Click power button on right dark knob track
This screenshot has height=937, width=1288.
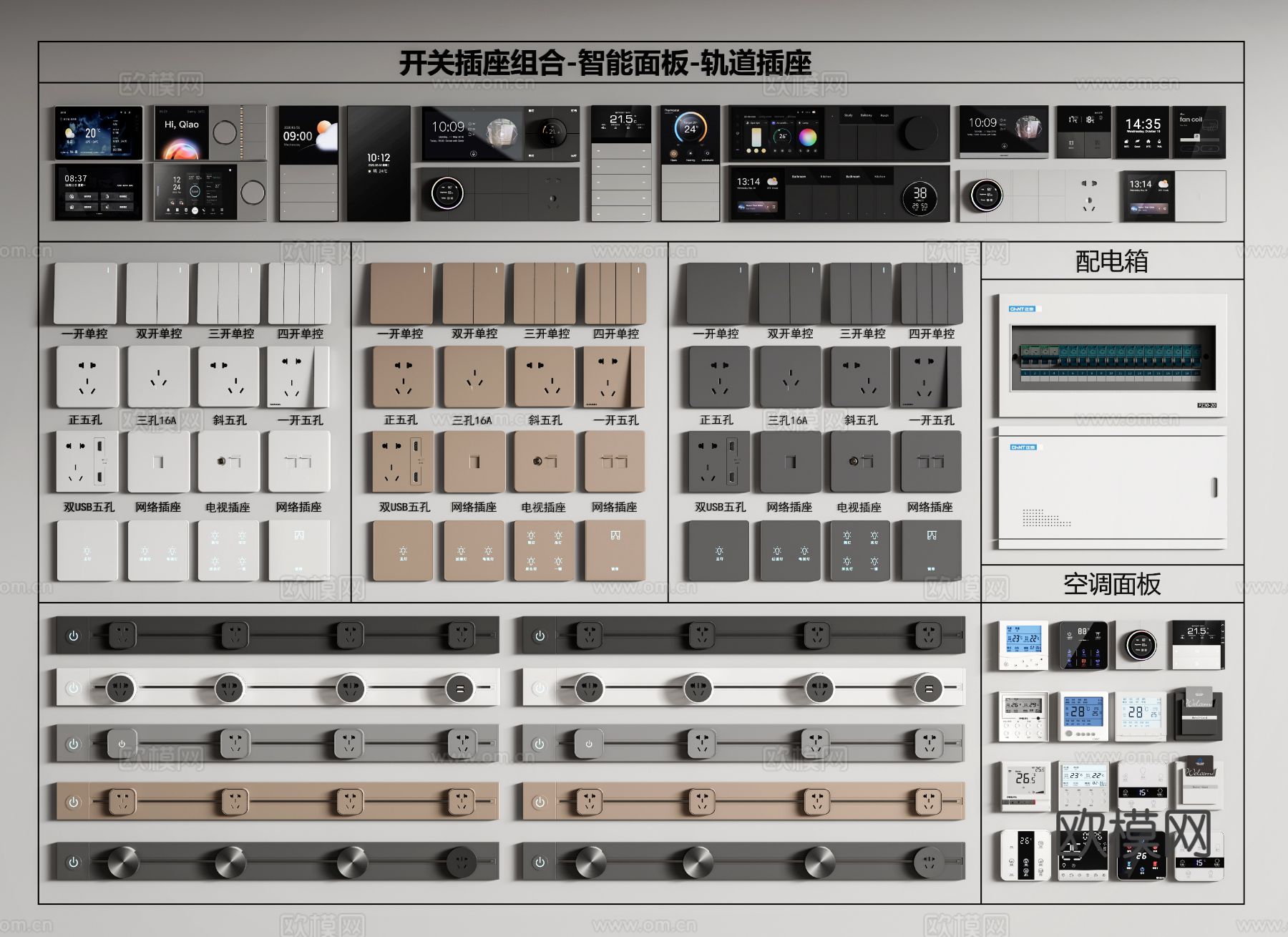pyautogui.click(x=540, y=862)
